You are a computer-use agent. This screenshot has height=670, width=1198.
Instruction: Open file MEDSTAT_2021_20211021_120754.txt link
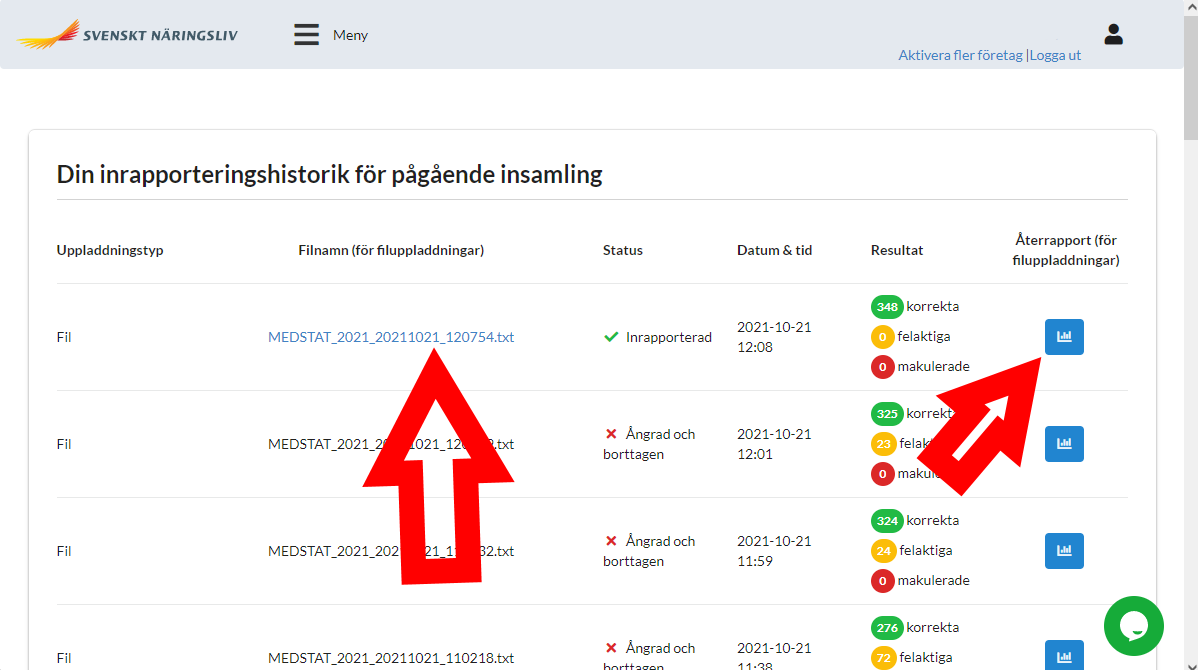click(391, 337)
